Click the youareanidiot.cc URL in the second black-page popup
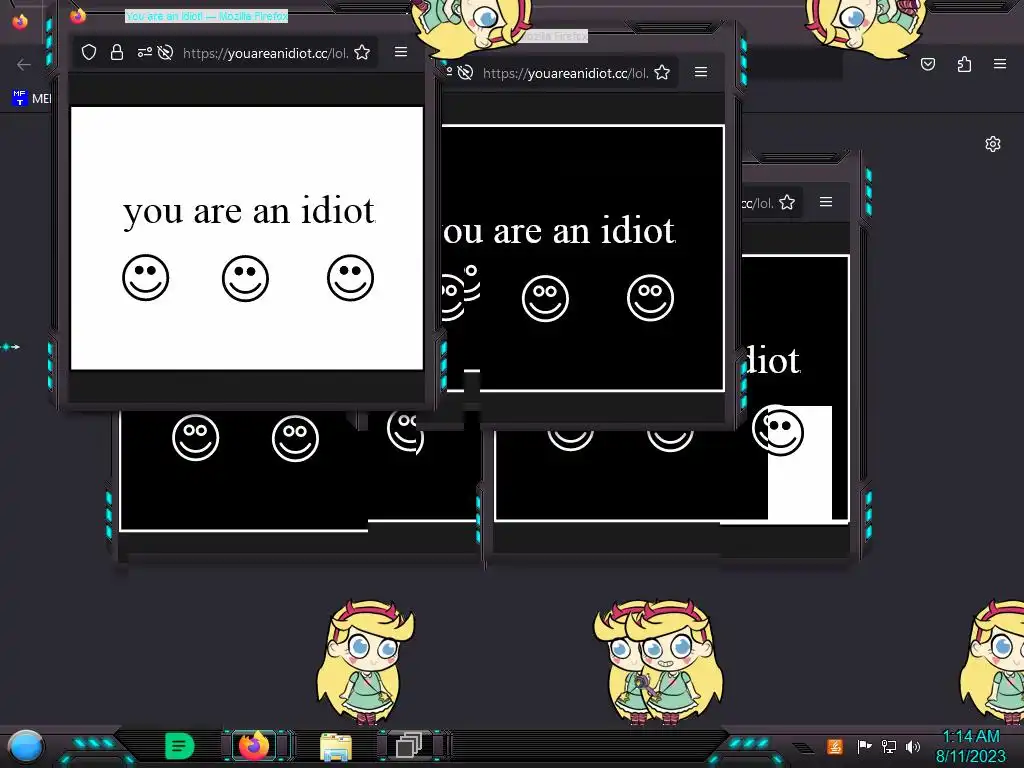This screenshot has width=1024, height=768. click(x=566, y=73)
